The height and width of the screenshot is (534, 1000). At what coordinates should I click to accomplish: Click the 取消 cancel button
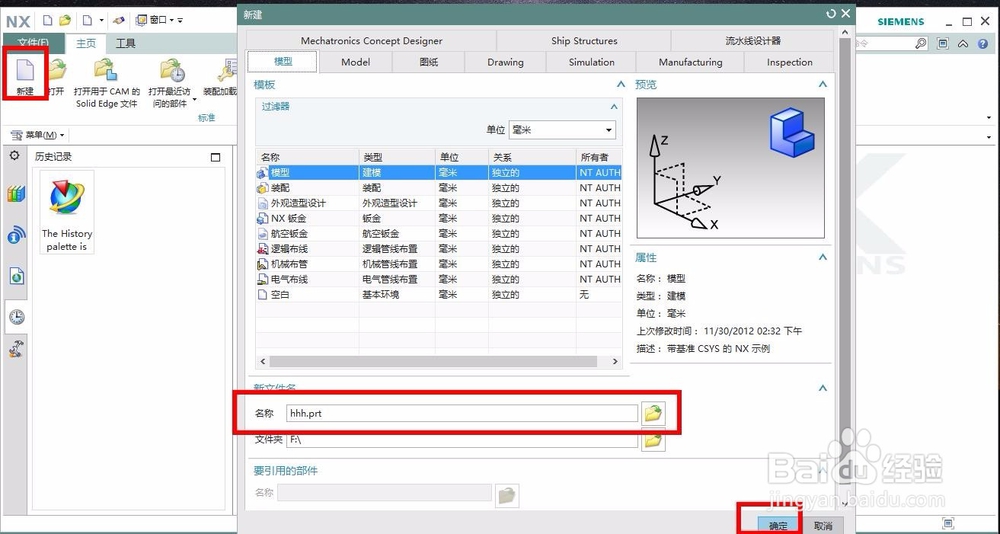[x=823, y=526]
